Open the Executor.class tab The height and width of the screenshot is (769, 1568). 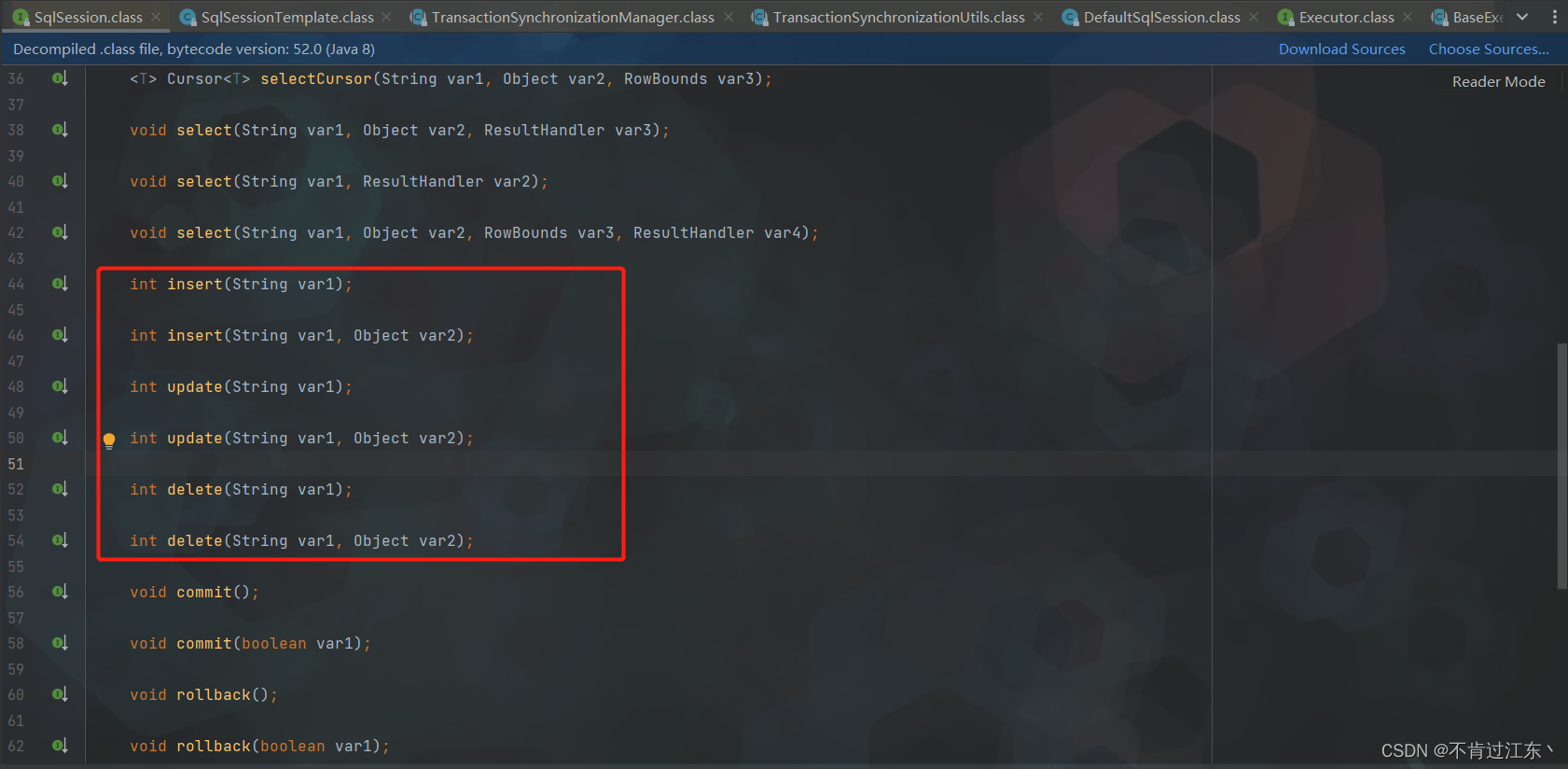1346,17
